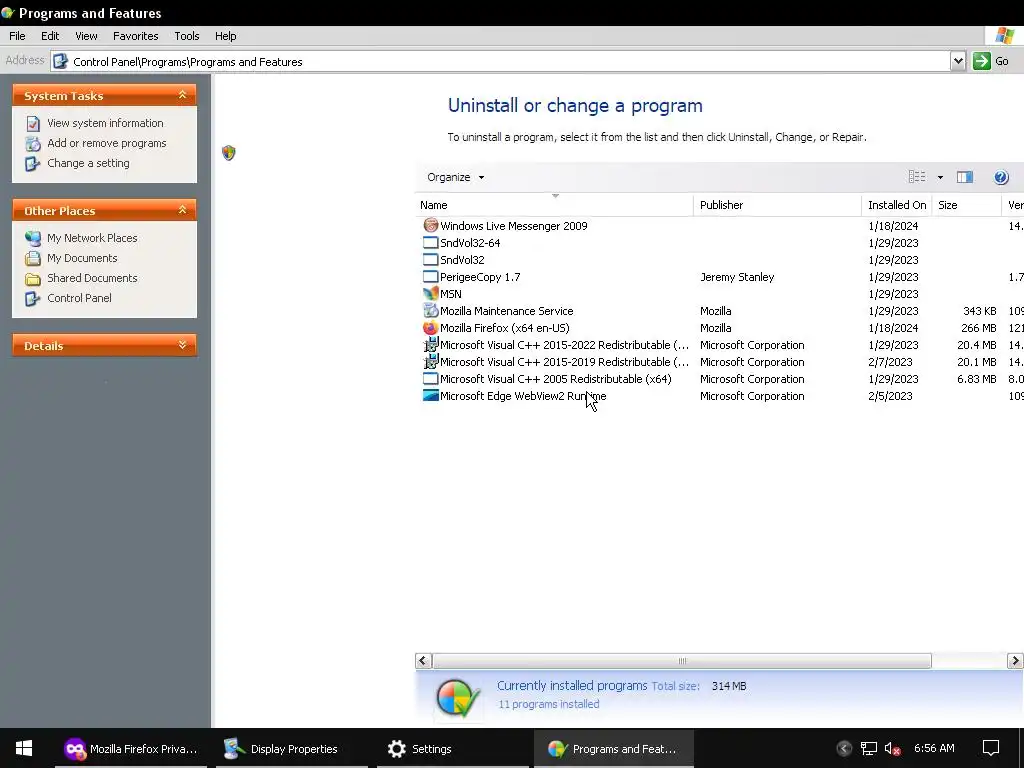1024x768 pixels.
Task: Click Jeremy Stanley publisher cell
Action: click(x=737, y=277)
